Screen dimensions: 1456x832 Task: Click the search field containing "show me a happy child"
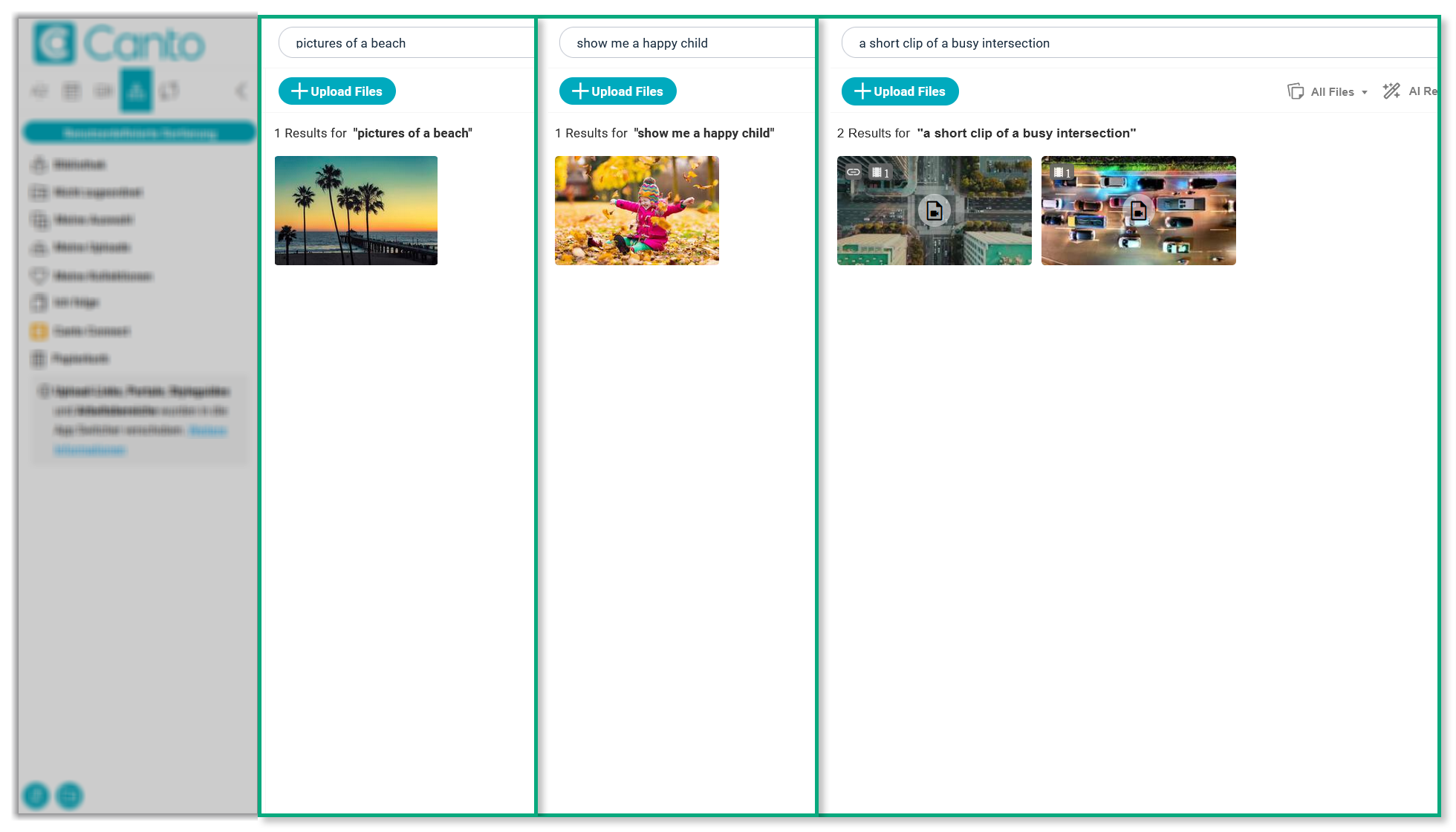687,43
